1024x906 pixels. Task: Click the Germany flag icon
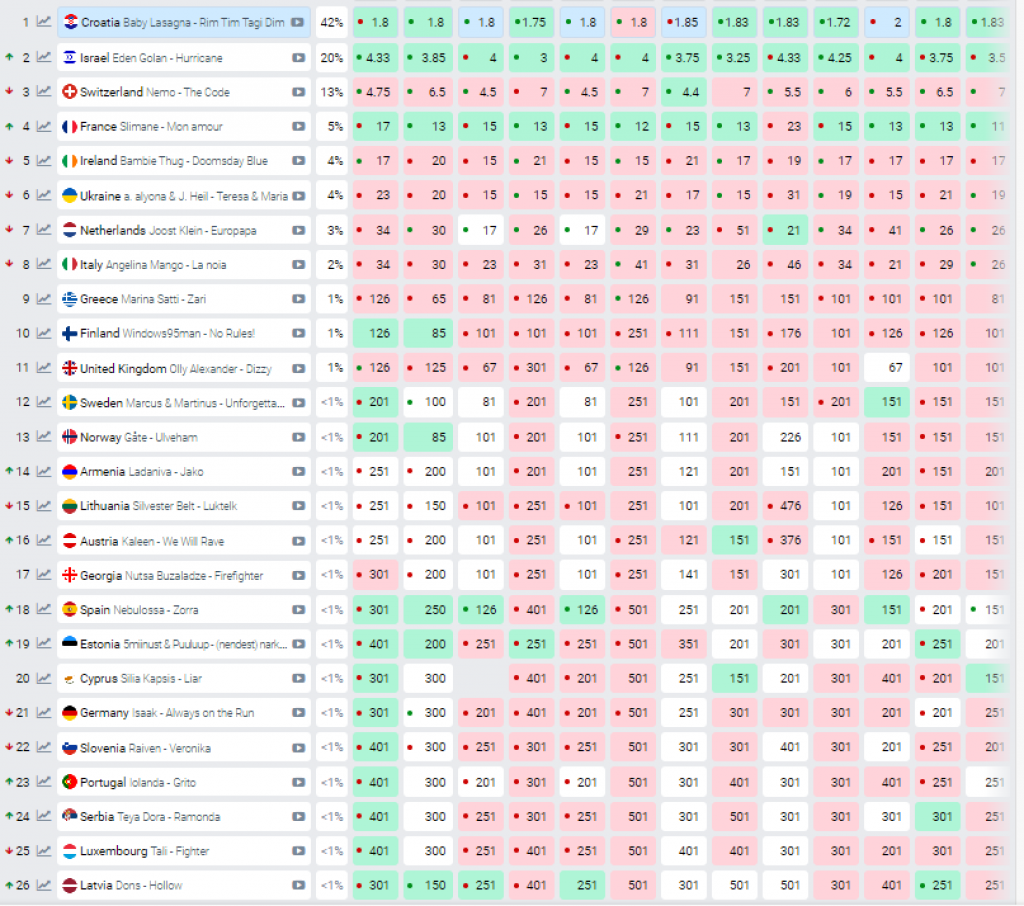[70, 713]
